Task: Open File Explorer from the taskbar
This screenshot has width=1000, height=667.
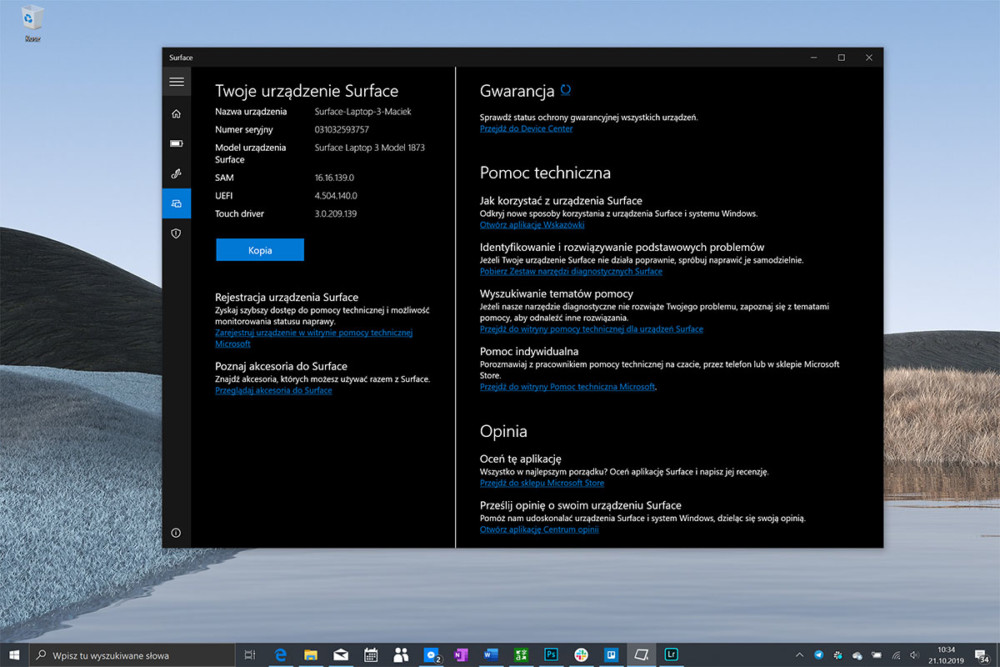Action: tap(311, 655)
